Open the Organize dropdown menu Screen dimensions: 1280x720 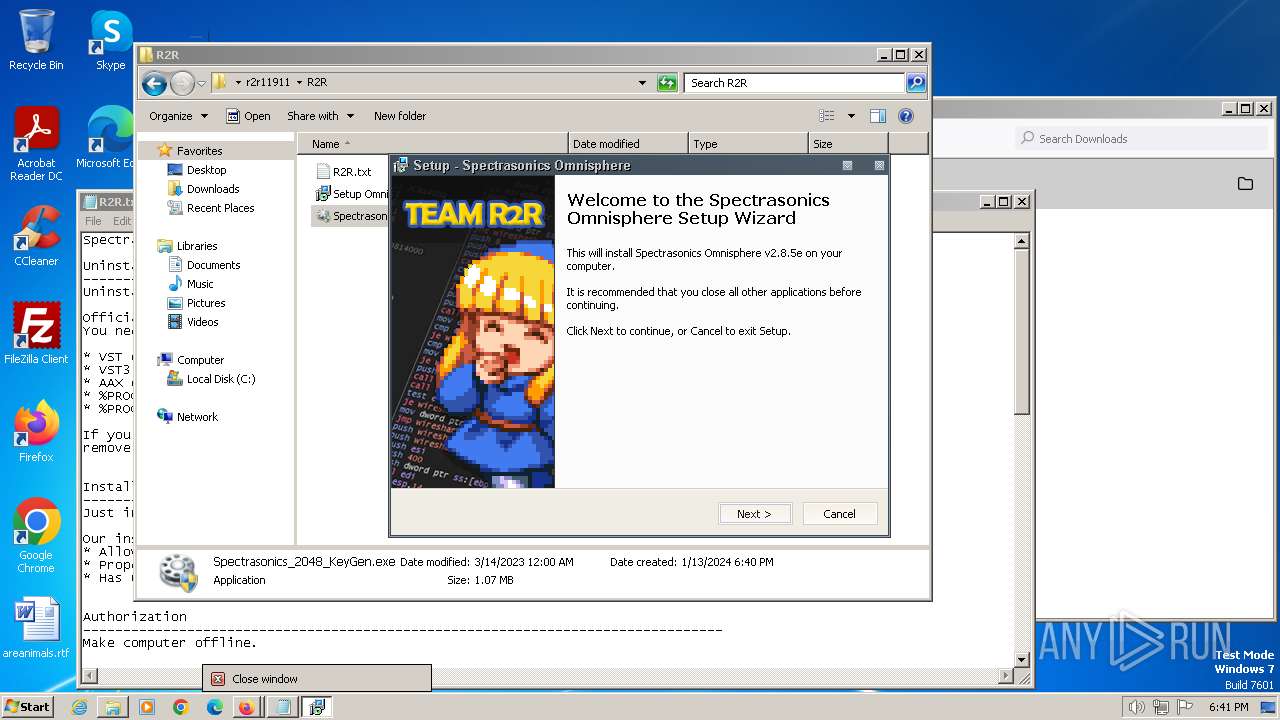point(178,116)
